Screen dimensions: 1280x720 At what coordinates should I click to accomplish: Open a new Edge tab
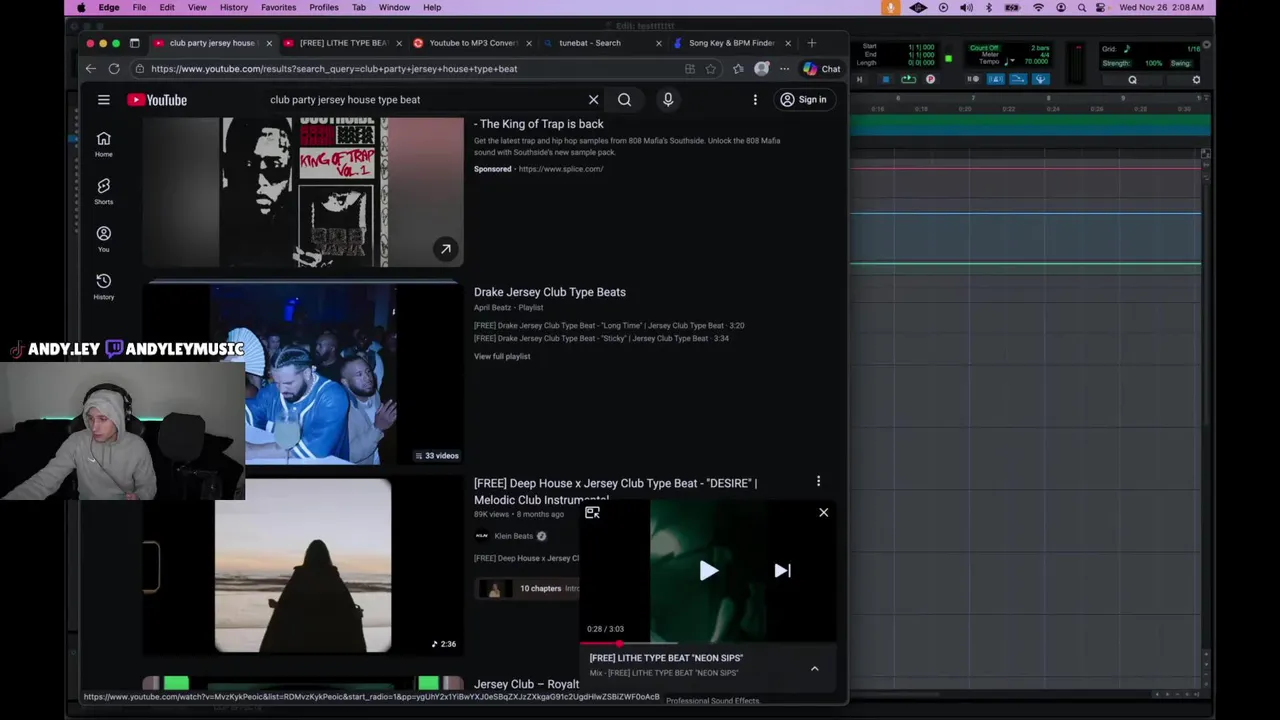click(812, 43)
